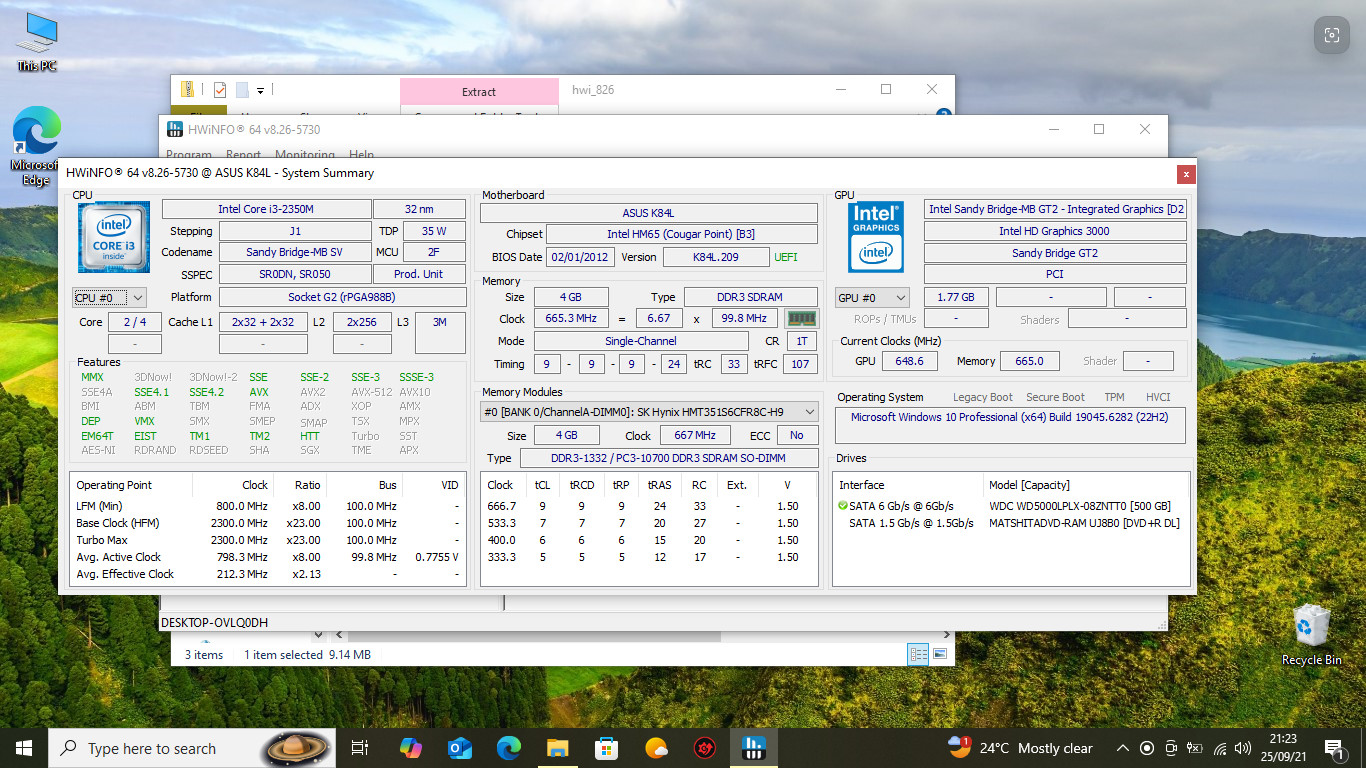Click the Turbo Max operating point row
The width and height of the screenshot is (1366, 768).
pos(268,540)
